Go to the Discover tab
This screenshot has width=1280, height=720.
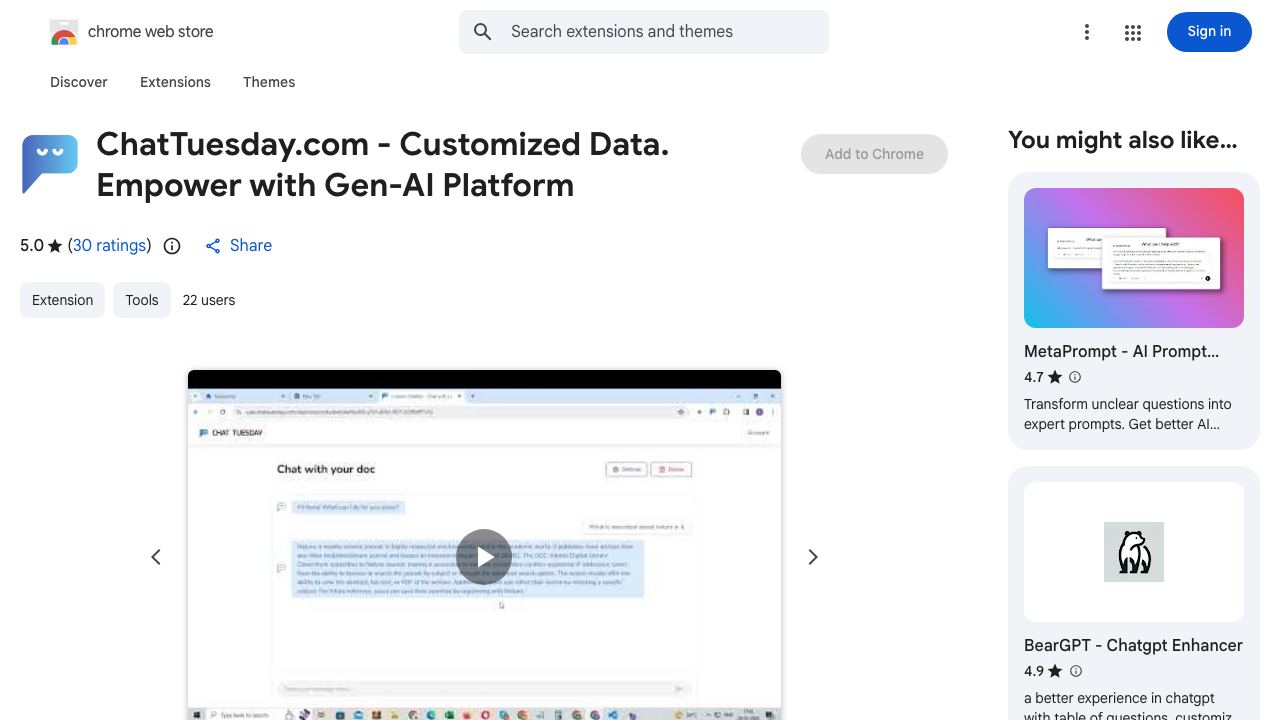[x=79, y=82]
